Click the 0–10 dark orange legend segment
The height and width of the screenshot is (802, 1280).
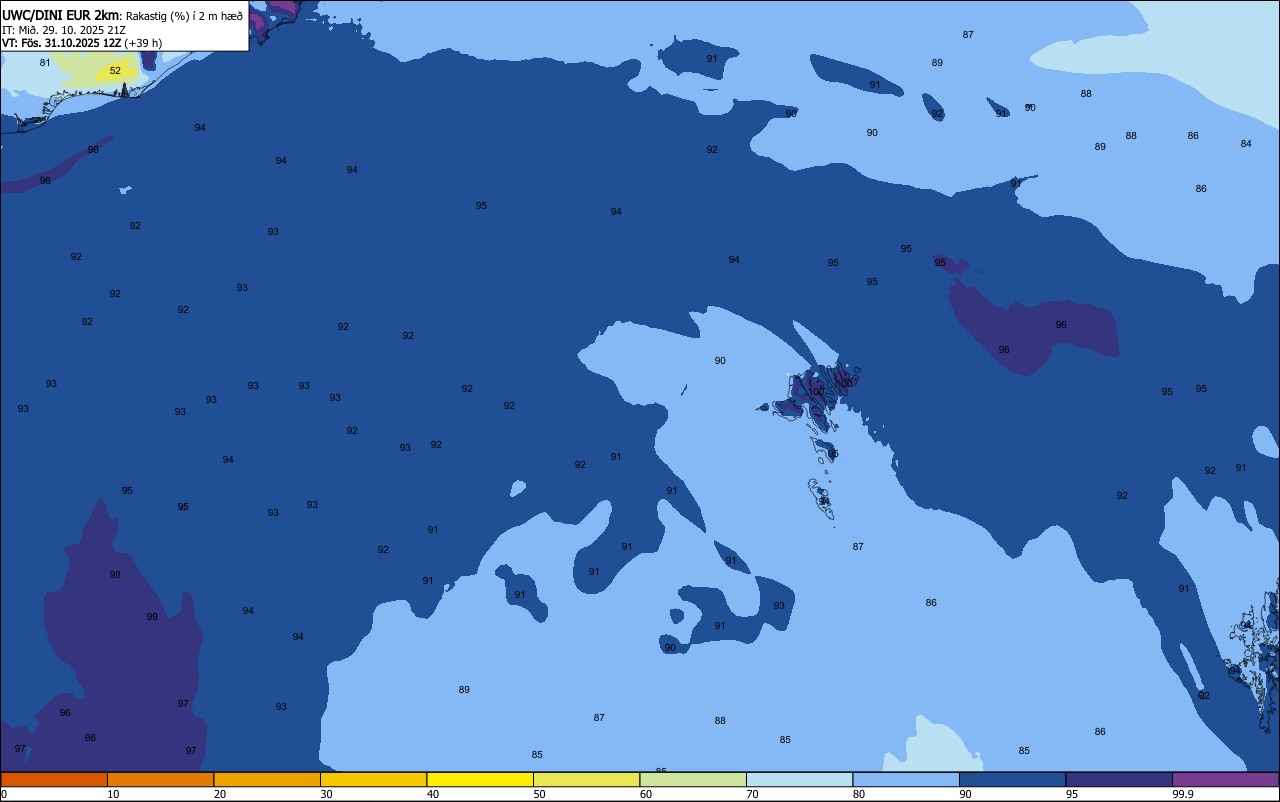tap(54, 779)
